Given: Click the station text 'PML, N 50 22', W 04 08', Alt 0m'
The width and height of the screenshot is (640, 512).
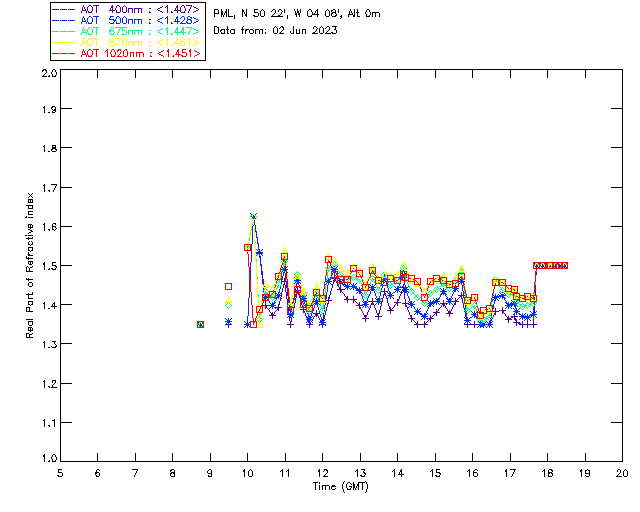Looking at the screenshot, I should [297, 14].
